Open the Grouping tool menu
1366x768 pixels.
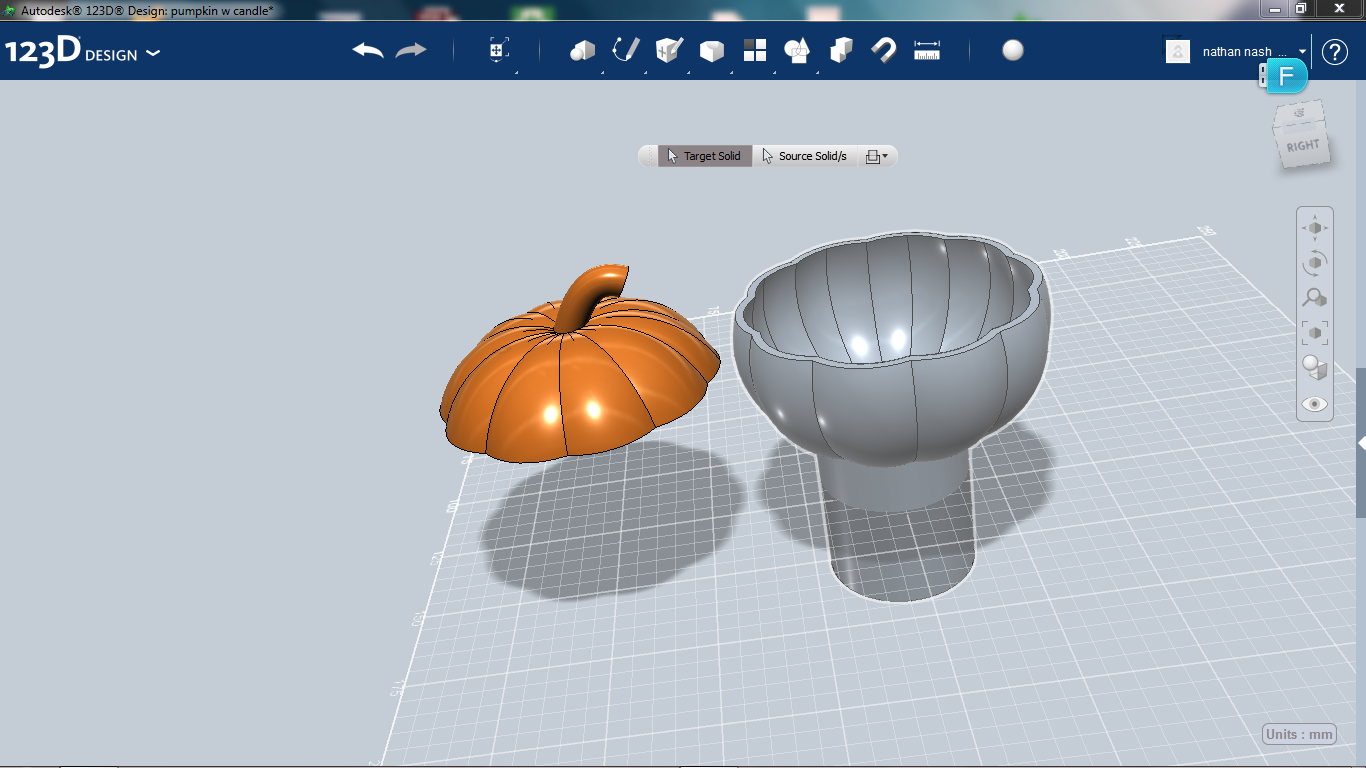[797, 51]
